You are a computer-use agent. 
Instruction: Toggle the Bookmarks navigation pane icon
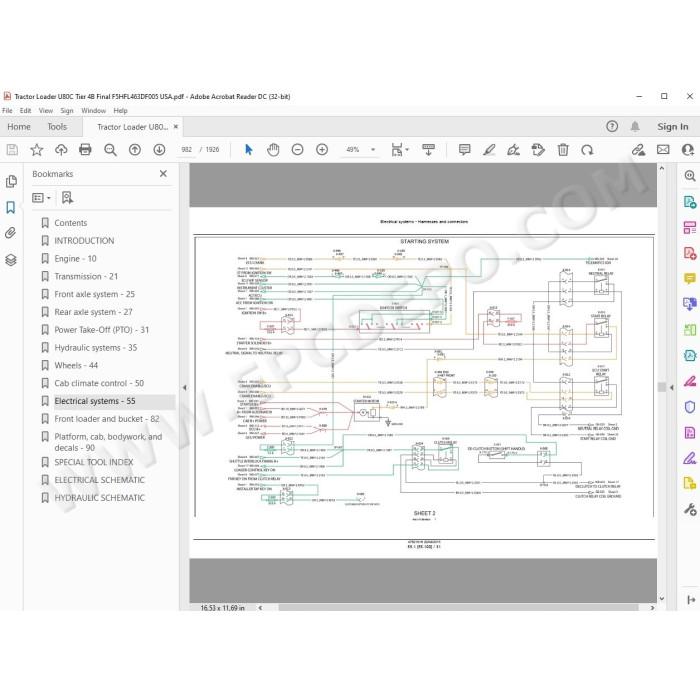click(x=11, y=207)
